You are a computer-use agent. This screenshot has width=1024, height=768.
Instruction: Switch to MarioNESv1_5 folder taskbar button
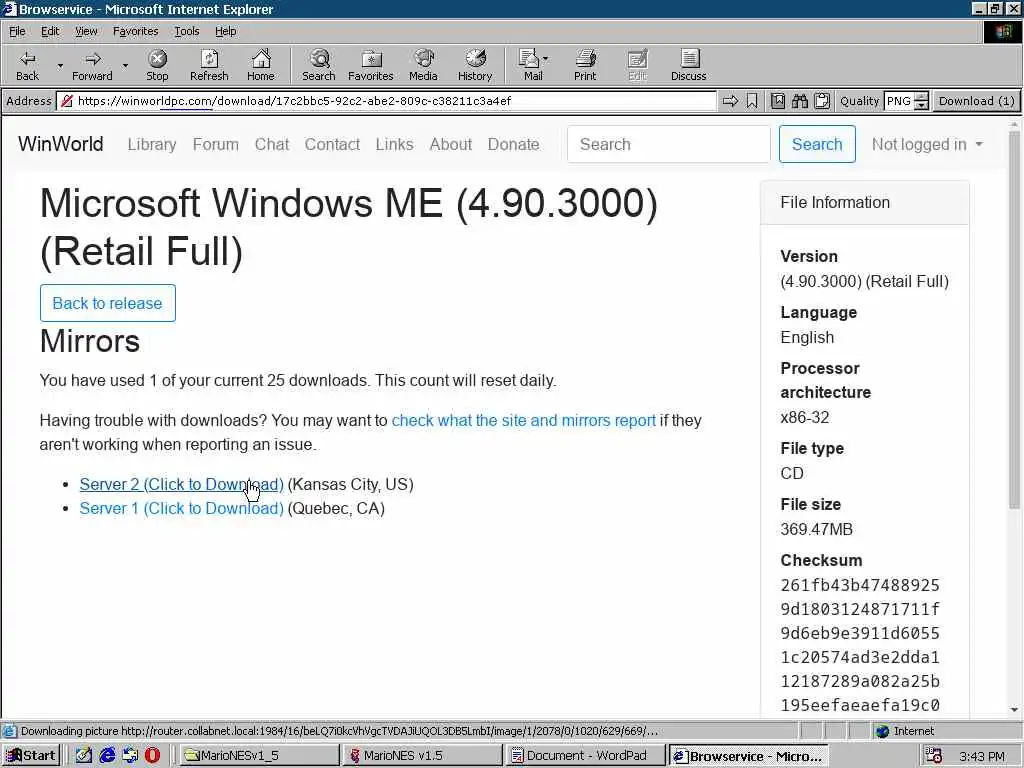click(x=259, y=756)
